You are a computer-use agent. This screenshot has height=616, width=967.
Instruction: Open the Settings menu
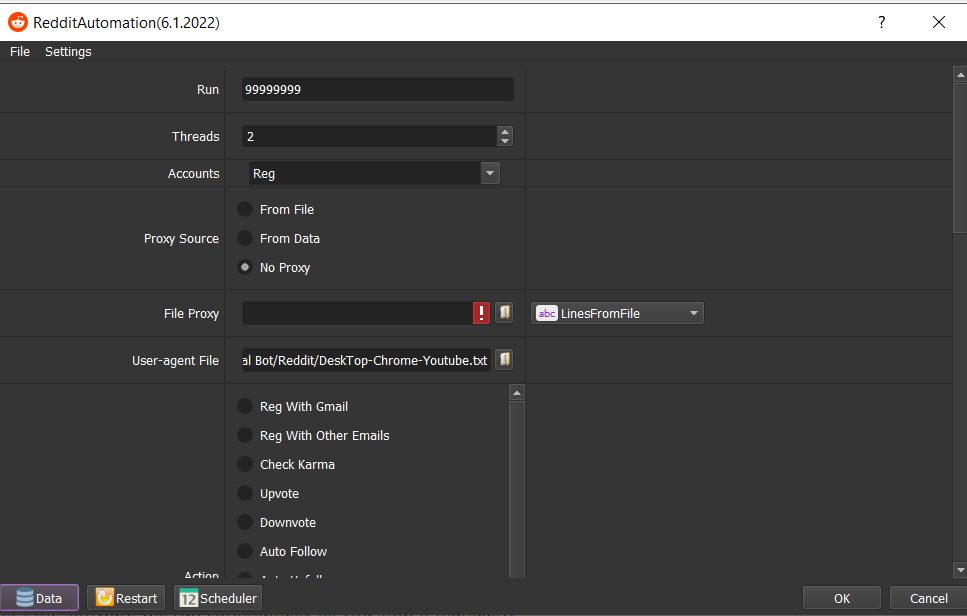click(x=68, y=52)
